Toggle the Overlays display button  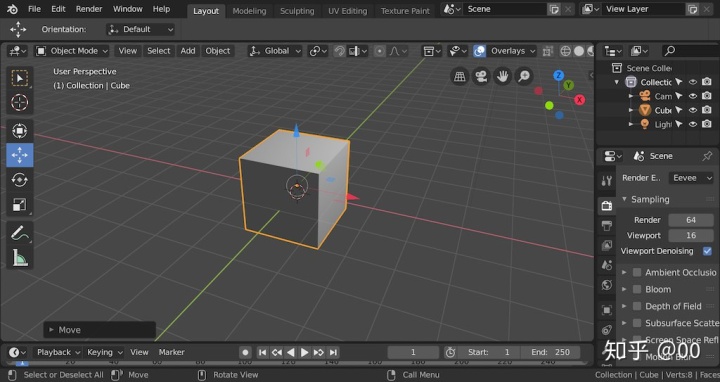tap(479, 51)
